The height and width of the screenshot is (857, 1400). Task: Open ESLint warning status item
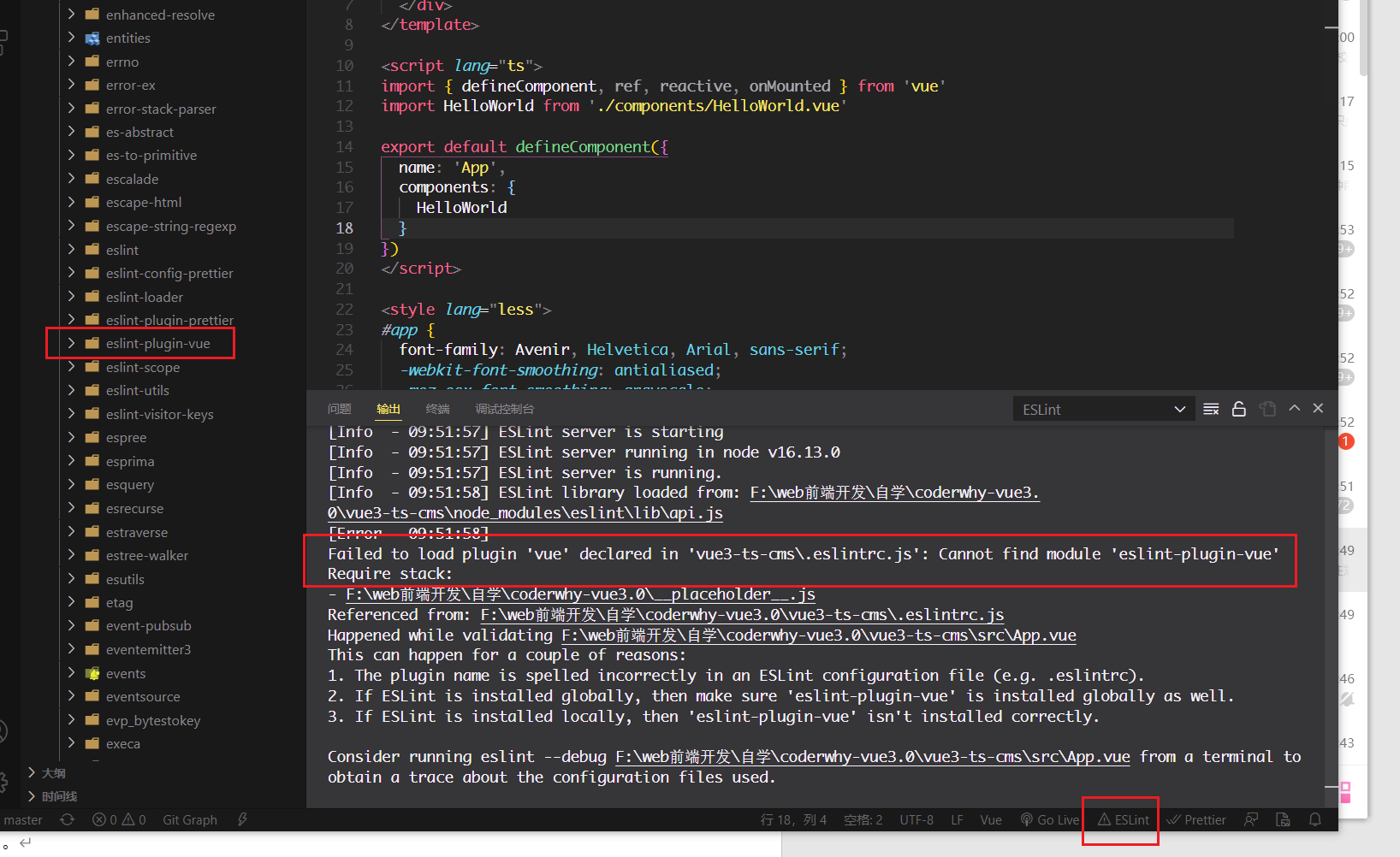pyautogui.click(x=1124, y=819)
